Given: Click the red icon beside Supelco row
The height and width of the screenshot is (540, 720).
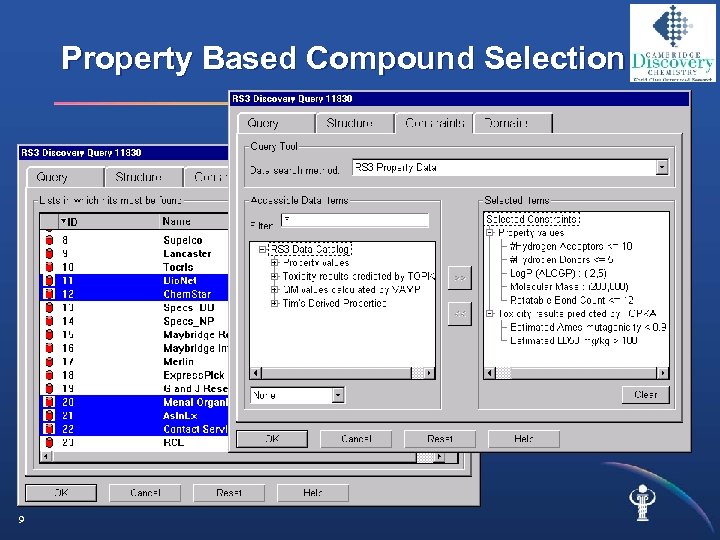Looking at the screenshot, I should tap(49, 240).
